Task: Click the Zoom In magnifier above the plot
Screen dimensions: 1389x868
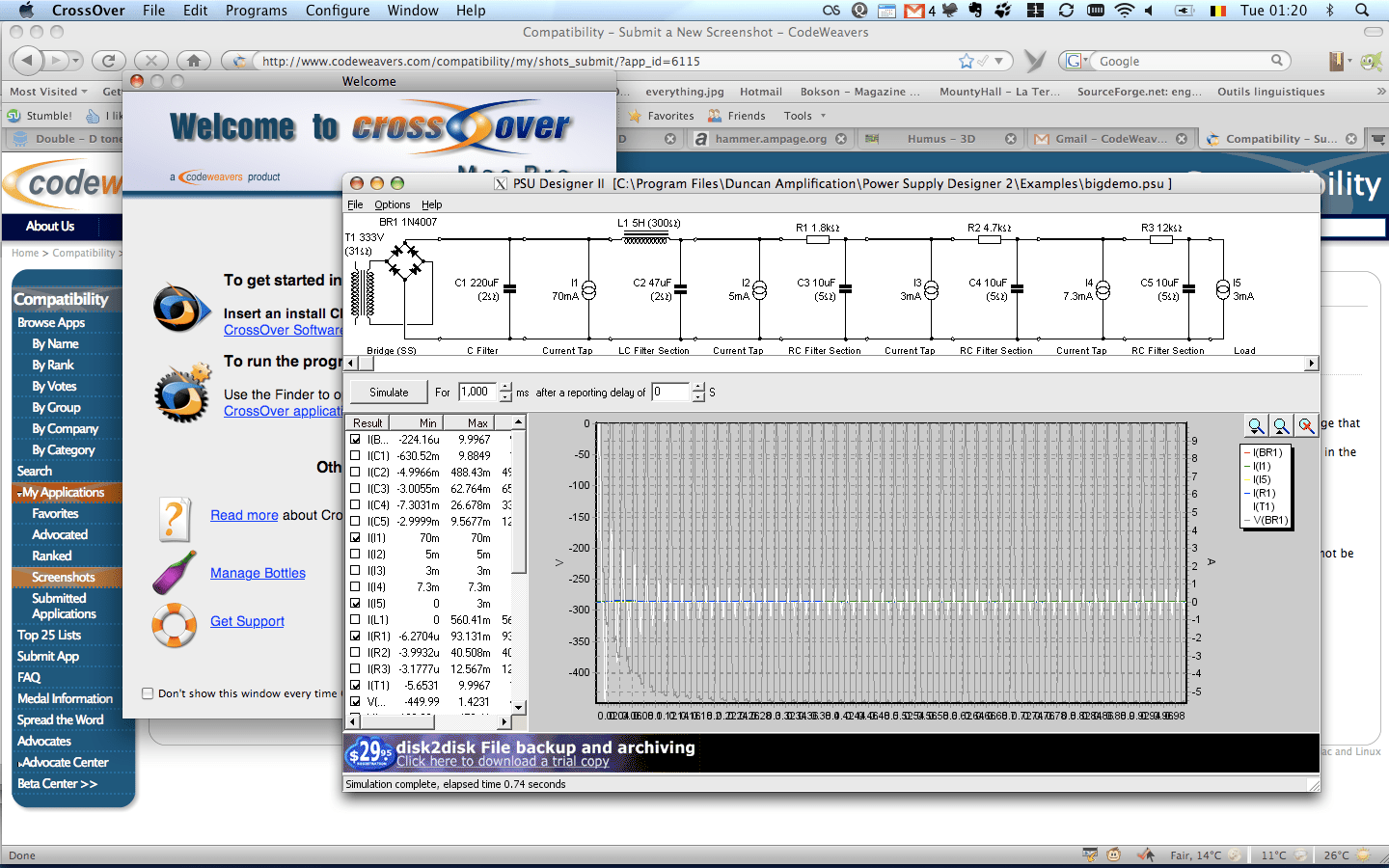Action: click(x=1281, y=425)
